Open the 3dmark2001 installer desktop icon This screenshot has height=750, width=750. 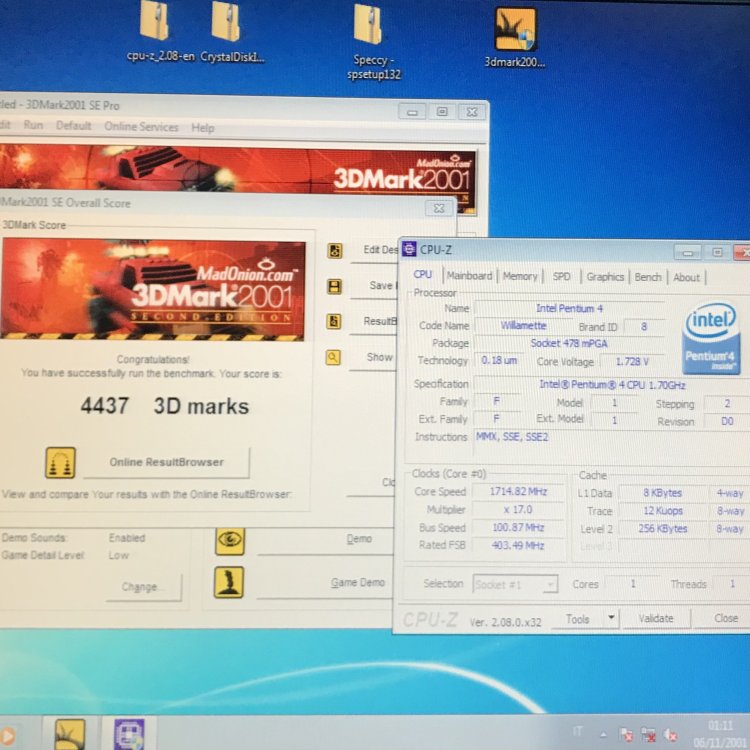point(516,30)
